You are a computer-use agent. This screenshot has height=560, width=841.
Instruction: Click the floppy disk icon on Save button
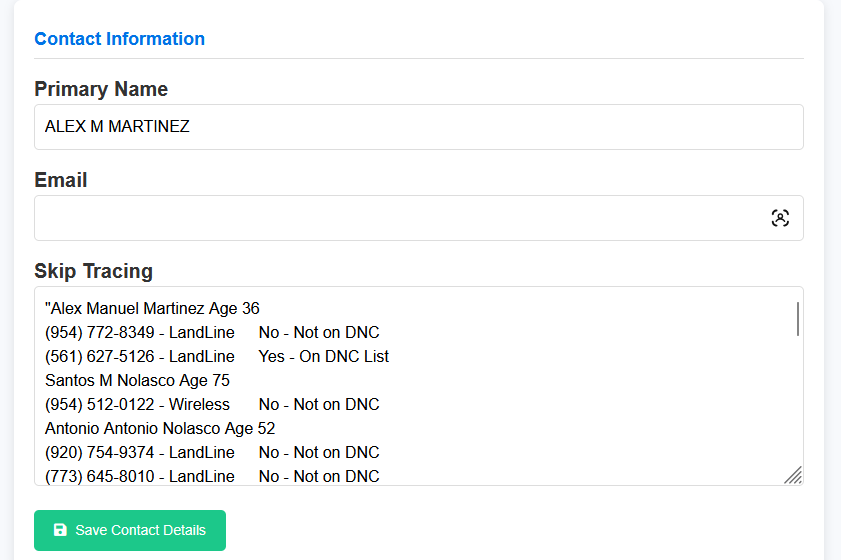[x=60, y=530]
